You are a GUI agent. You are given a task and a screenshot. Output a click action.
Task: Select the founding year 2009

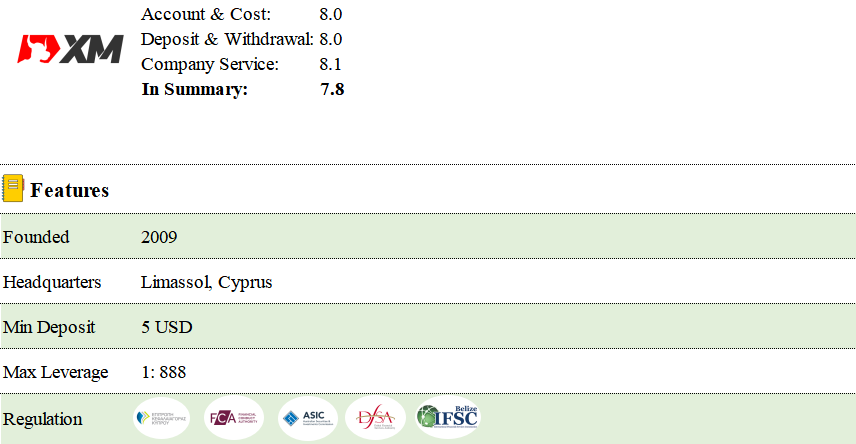point(159,237)
